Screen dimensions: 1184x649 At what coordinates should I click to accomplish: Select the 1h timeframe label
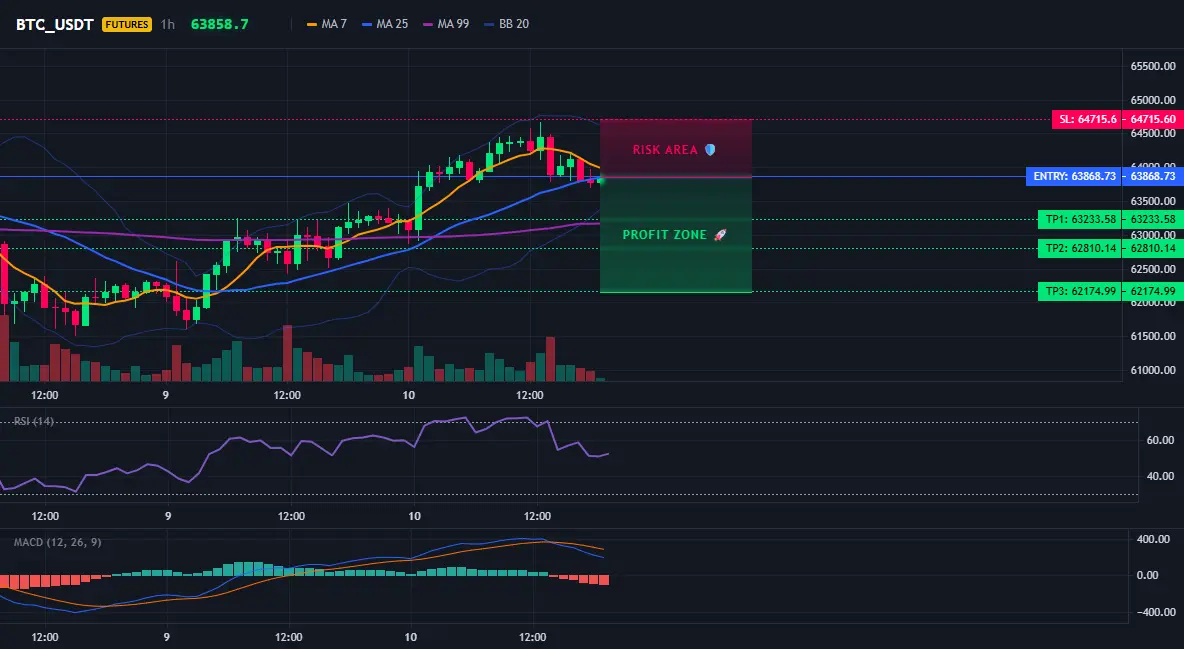(168, 24)
